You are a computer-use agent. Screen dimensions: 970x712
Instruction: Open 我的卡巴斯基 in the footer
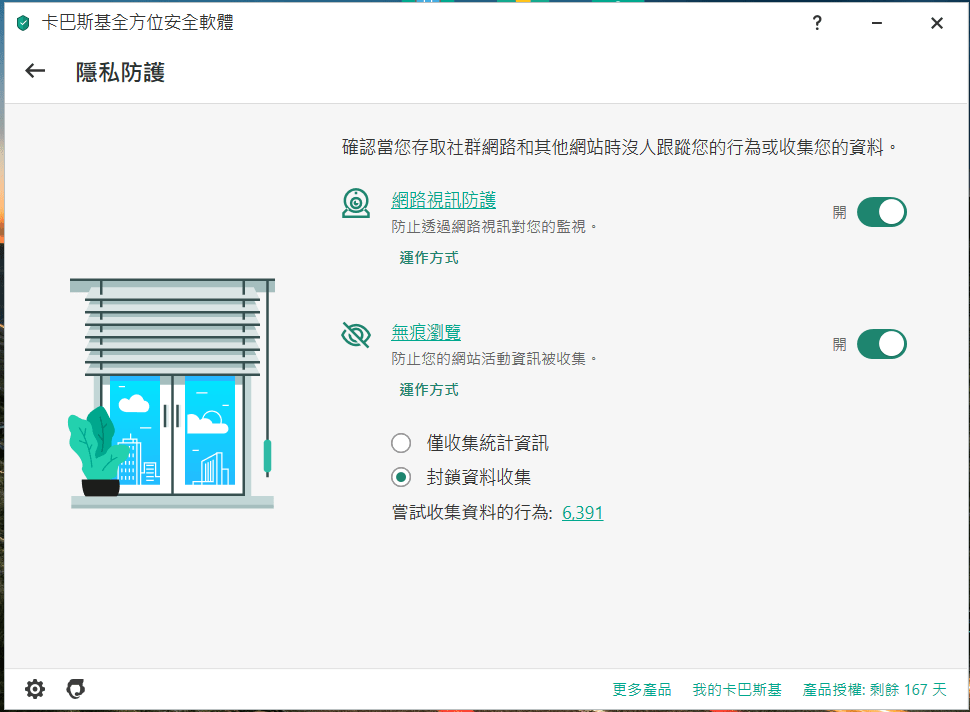pyautogui.click(x=736, y=690)
